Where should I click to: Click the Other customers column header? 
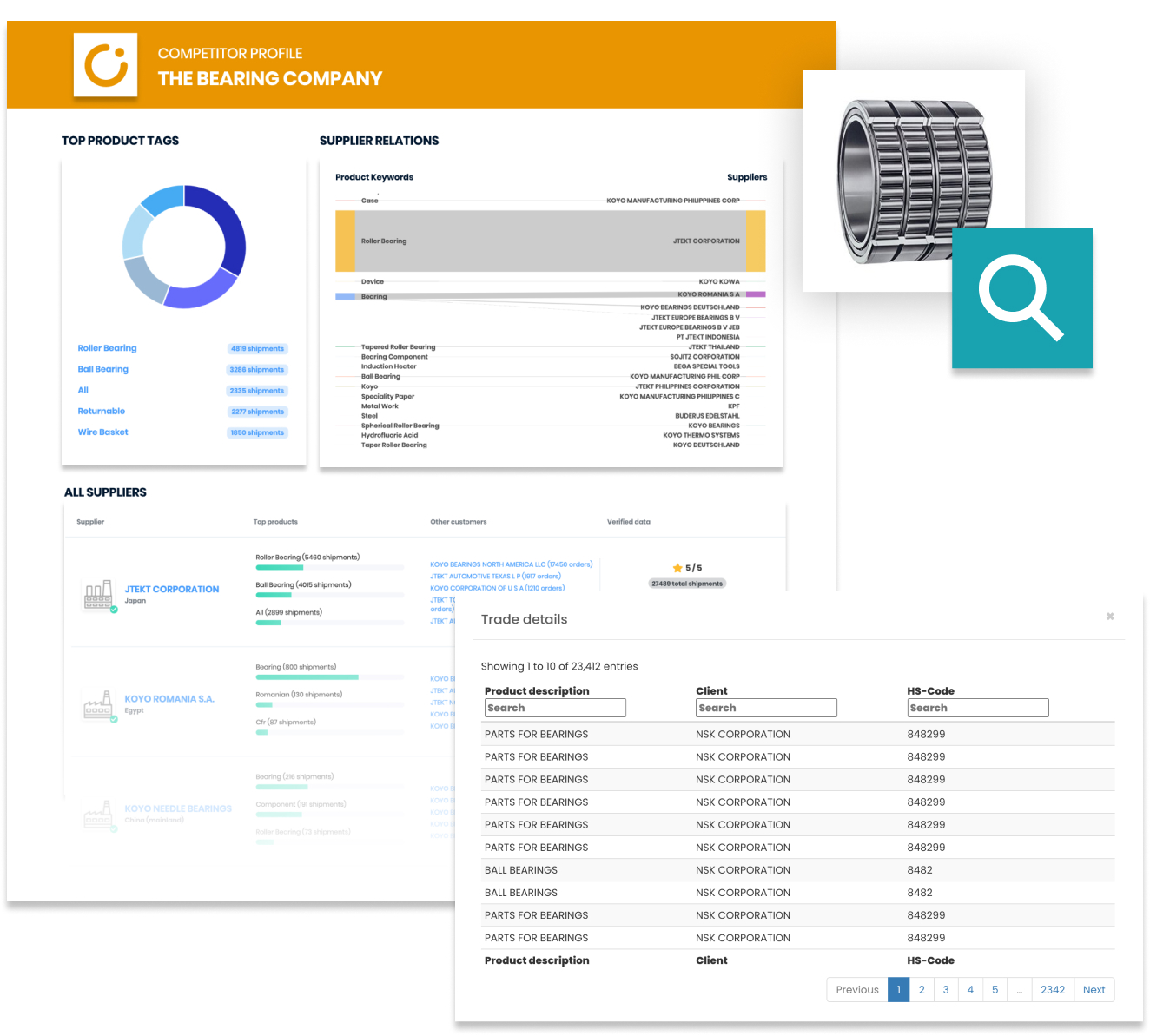(x=459, y=522)
